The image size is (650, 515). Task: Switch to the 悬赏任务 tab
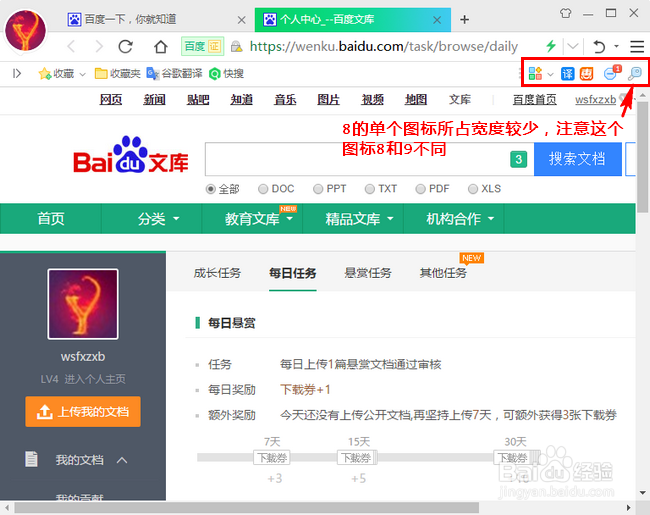(x=368, y=273)
